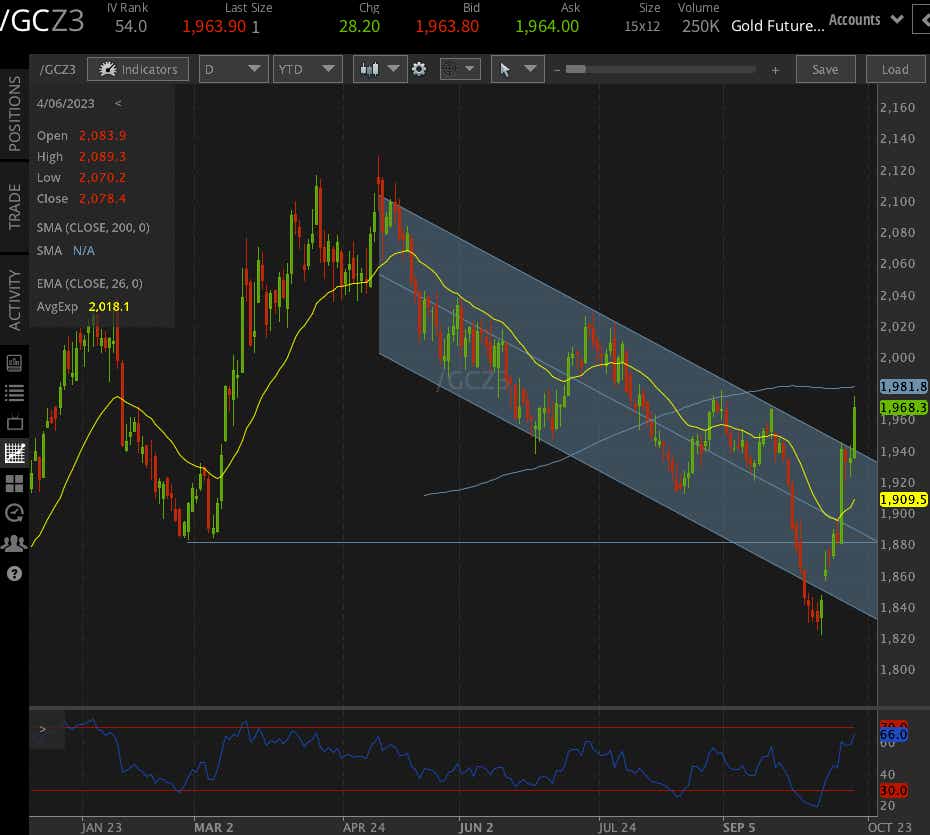This screenshot has width=930, height=835.
Task: Switch to the Activity side tab
Action: (x=14, y=300)
